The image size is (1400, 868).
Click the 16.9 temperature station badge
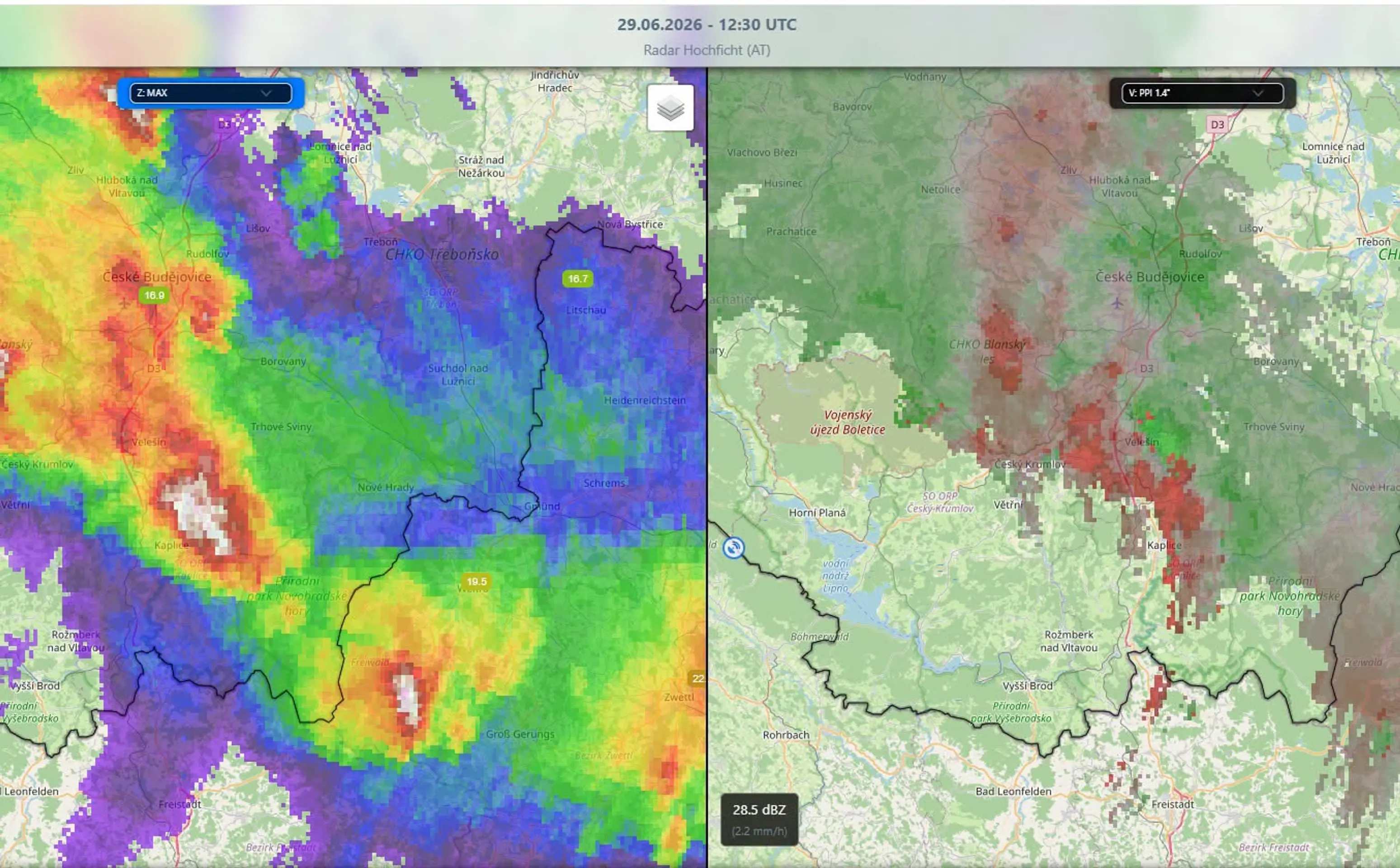[155, 296]
